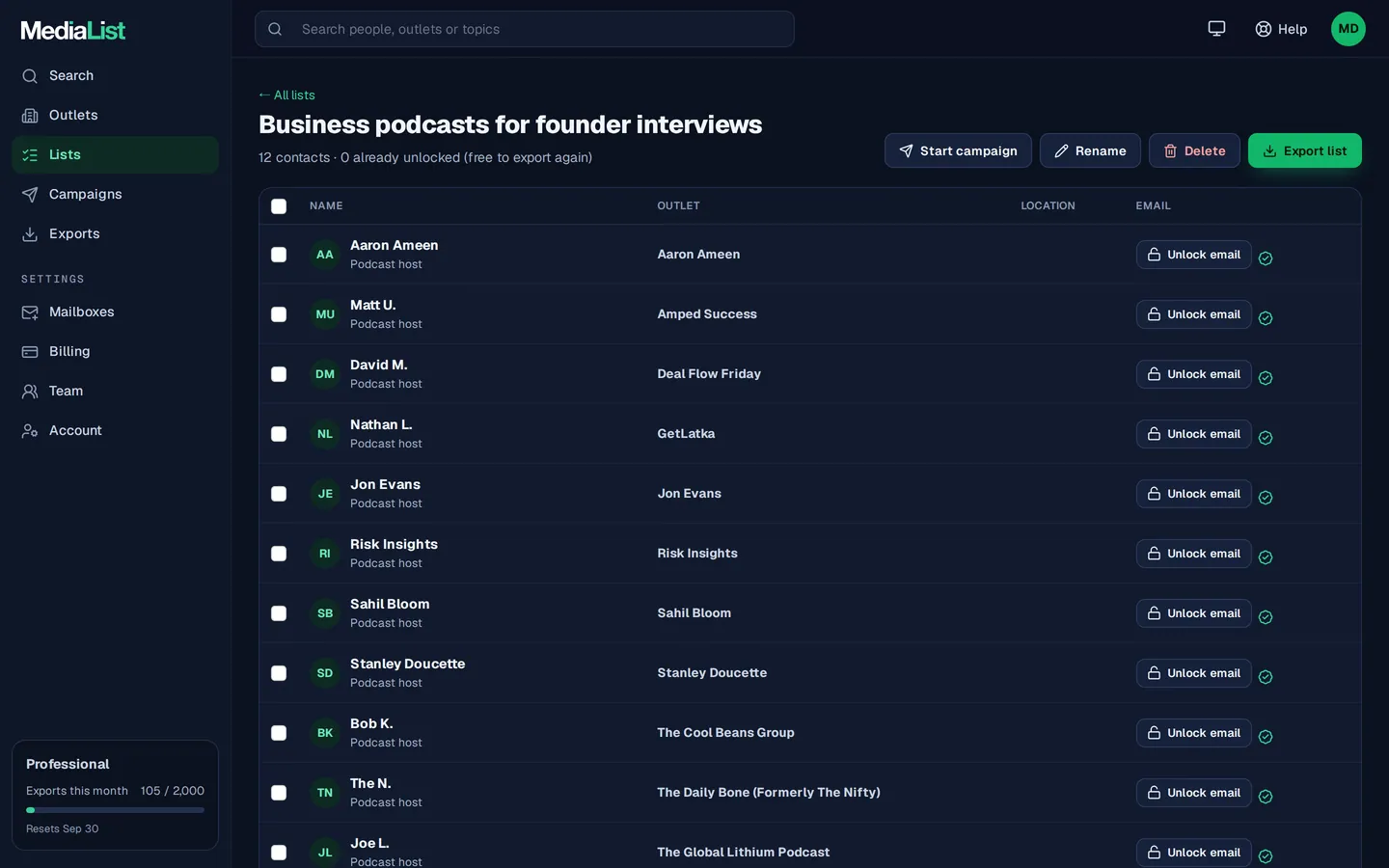Screen dimensions: 1389x868
Task: Focus the search people, outlets or topics field
Action: pos(525,29)
